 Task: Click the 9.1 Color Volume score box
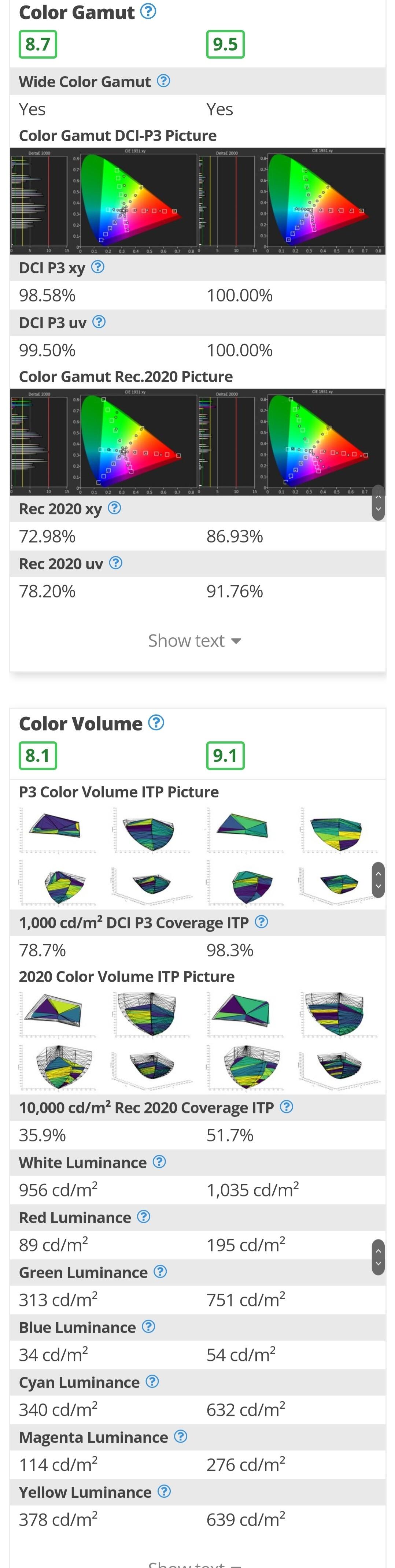point(225,755)
